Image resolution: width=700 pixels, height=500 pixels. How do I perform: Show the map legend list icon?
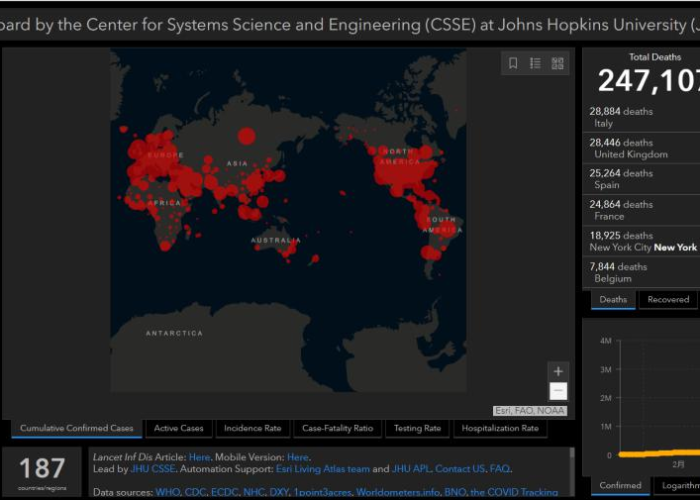(x=535, y=63)
